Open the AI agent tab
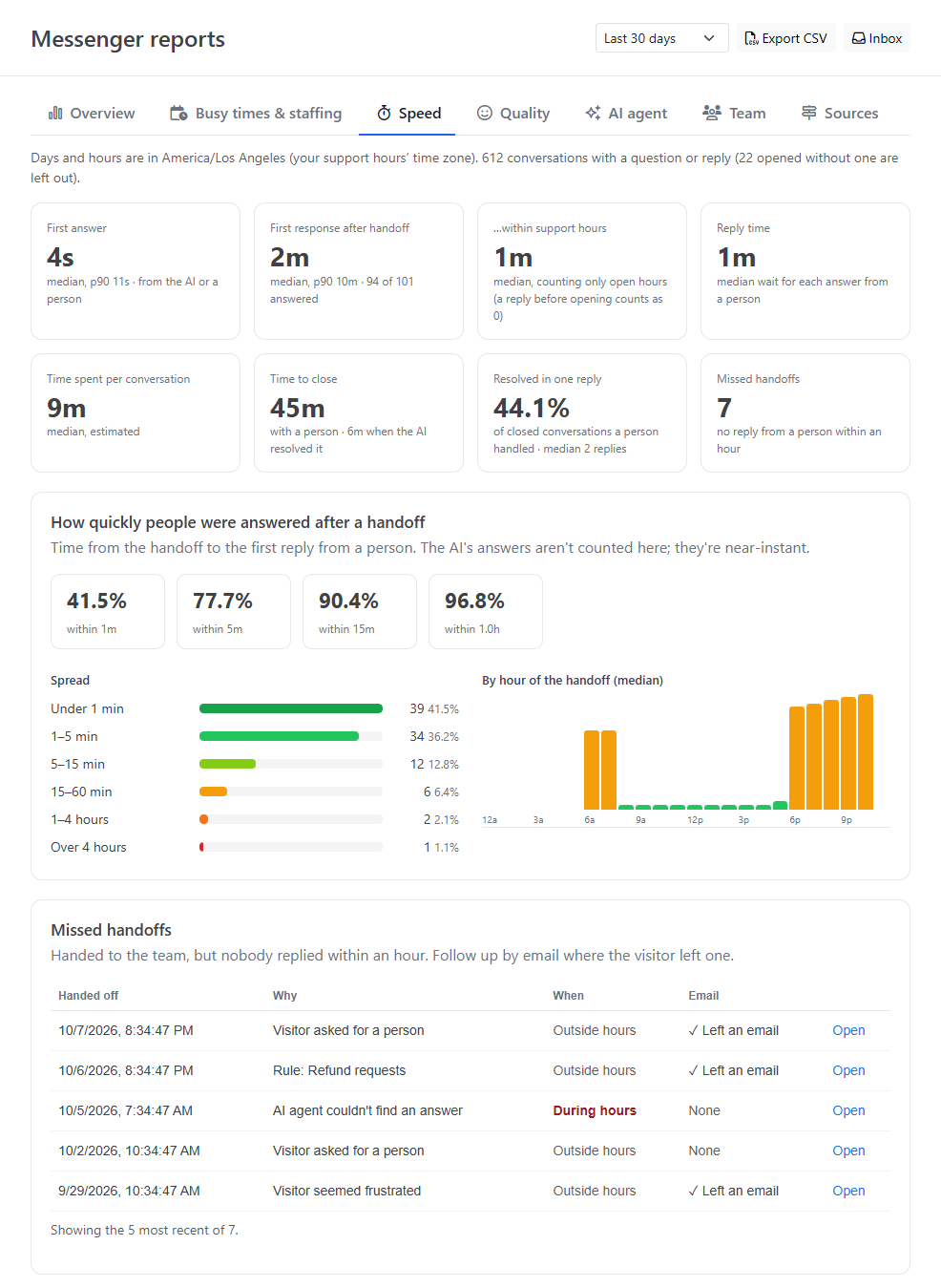This screenshot has width=941, height=1288. [626, 113]
